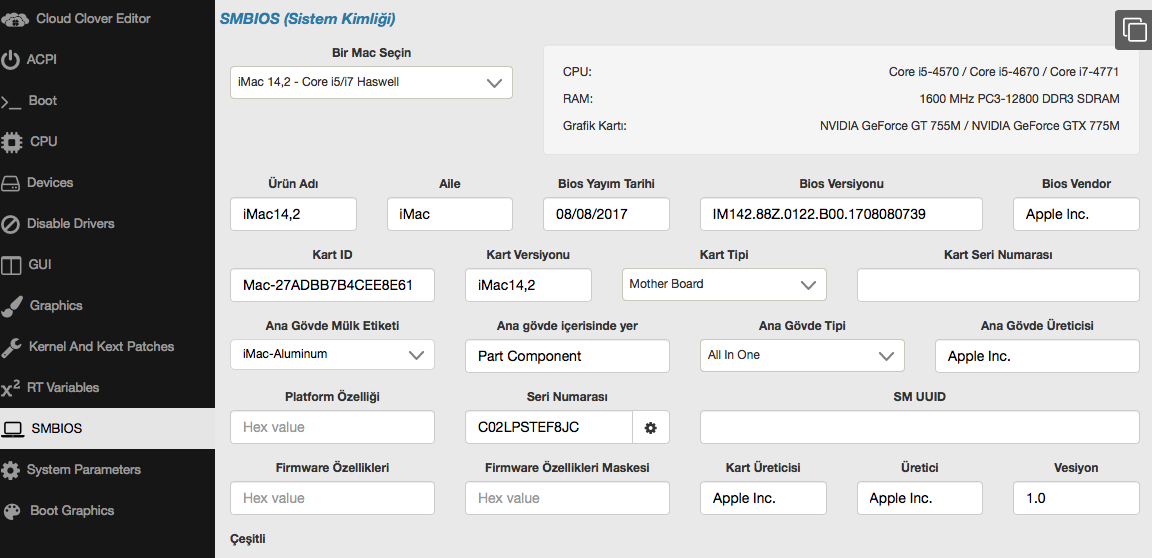Select the CPU chip icon
The height and width of the screenshot is (558, 1152).
[12, 142]
